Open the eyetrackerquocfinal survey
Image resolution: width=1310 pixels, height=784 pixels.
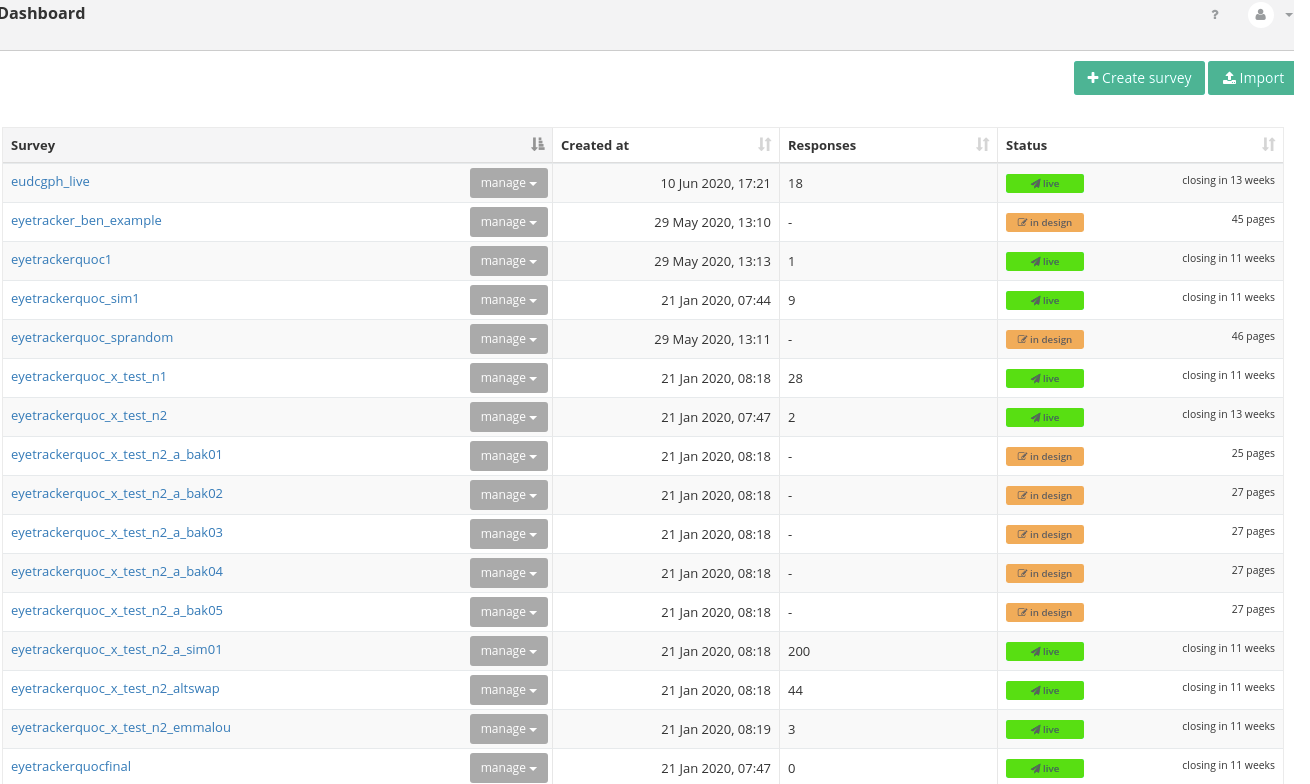coord(70,766)
